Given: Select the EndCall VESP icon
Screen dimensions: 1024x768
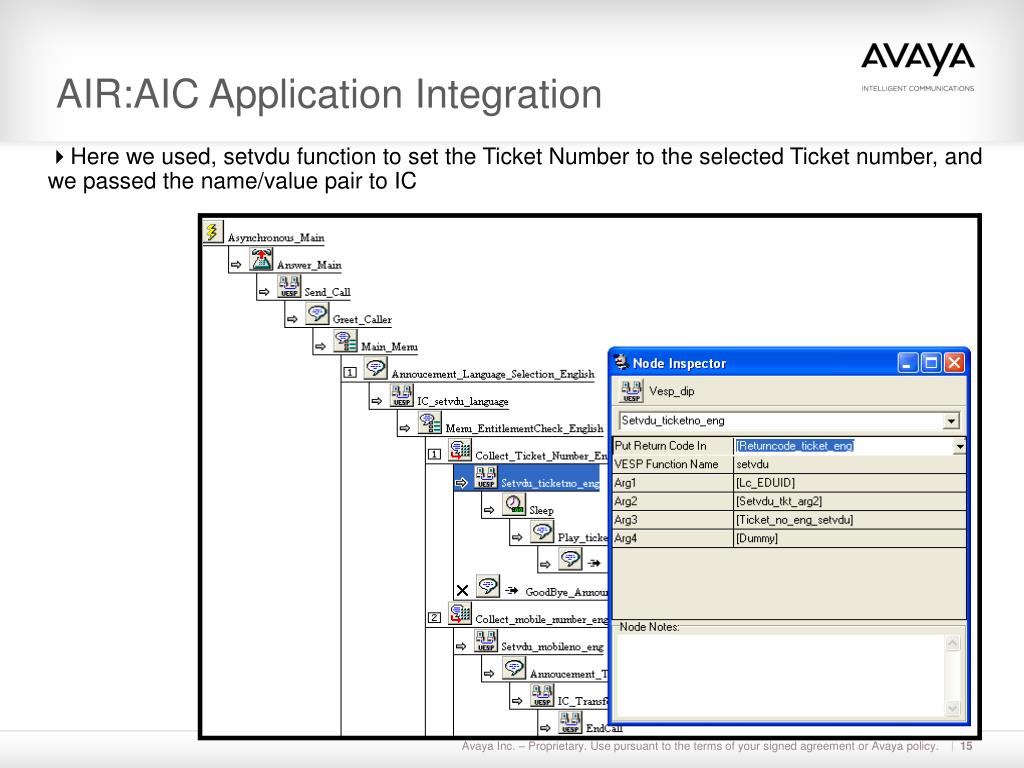Looking at the screenshot, I should (570, 722).
